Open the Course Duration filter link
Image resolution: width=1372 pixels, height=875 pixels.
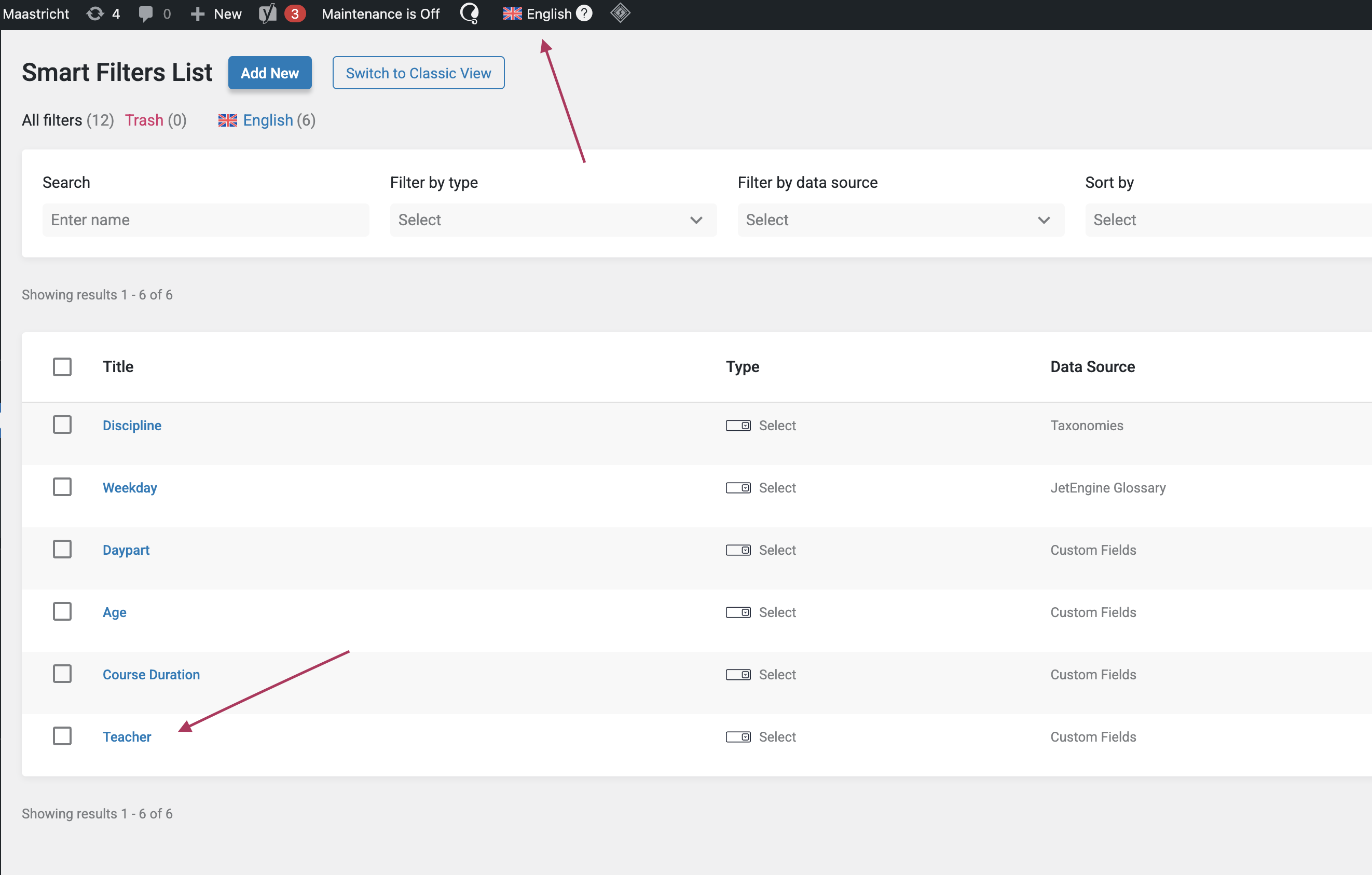151,675
